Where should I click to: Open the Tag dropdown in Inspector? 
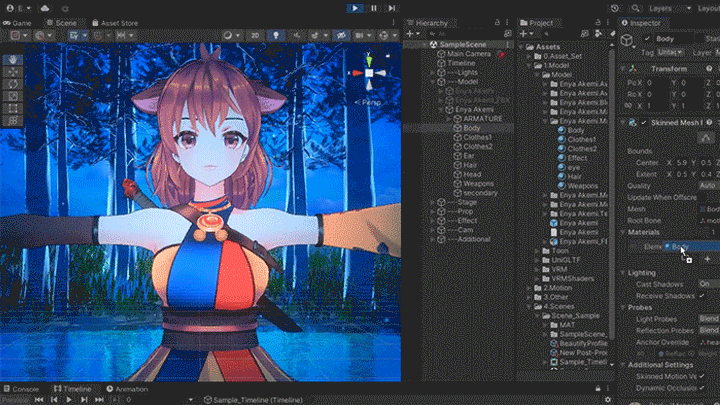click(670, 52)
